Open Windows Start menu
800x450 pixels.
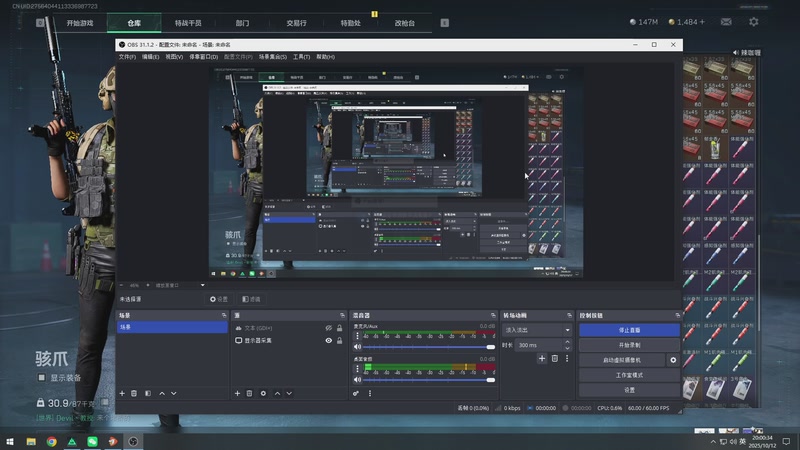[10, 441]
